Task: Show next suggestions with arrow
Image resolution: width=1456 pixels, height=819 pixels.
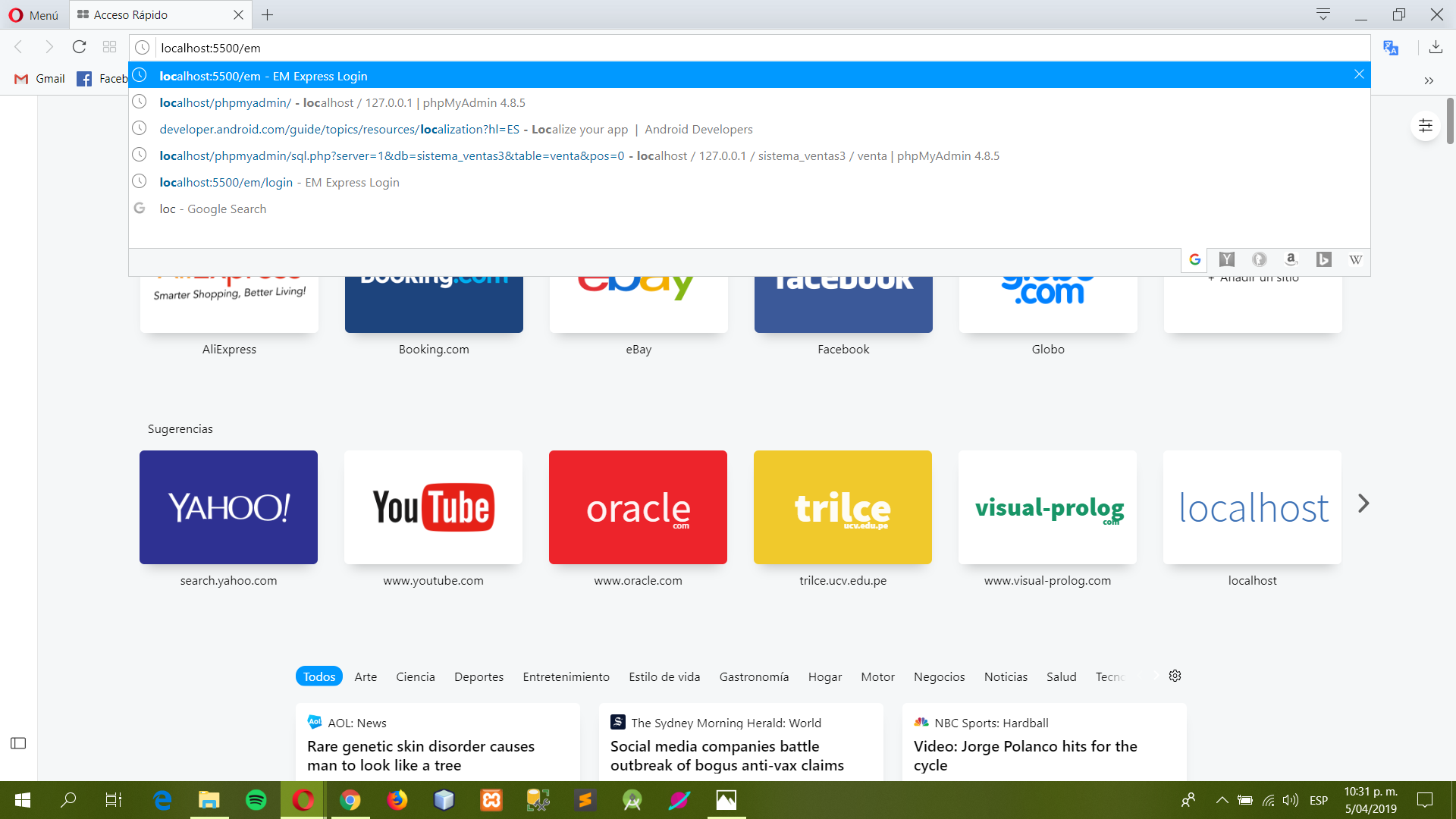Action: 1363,504
